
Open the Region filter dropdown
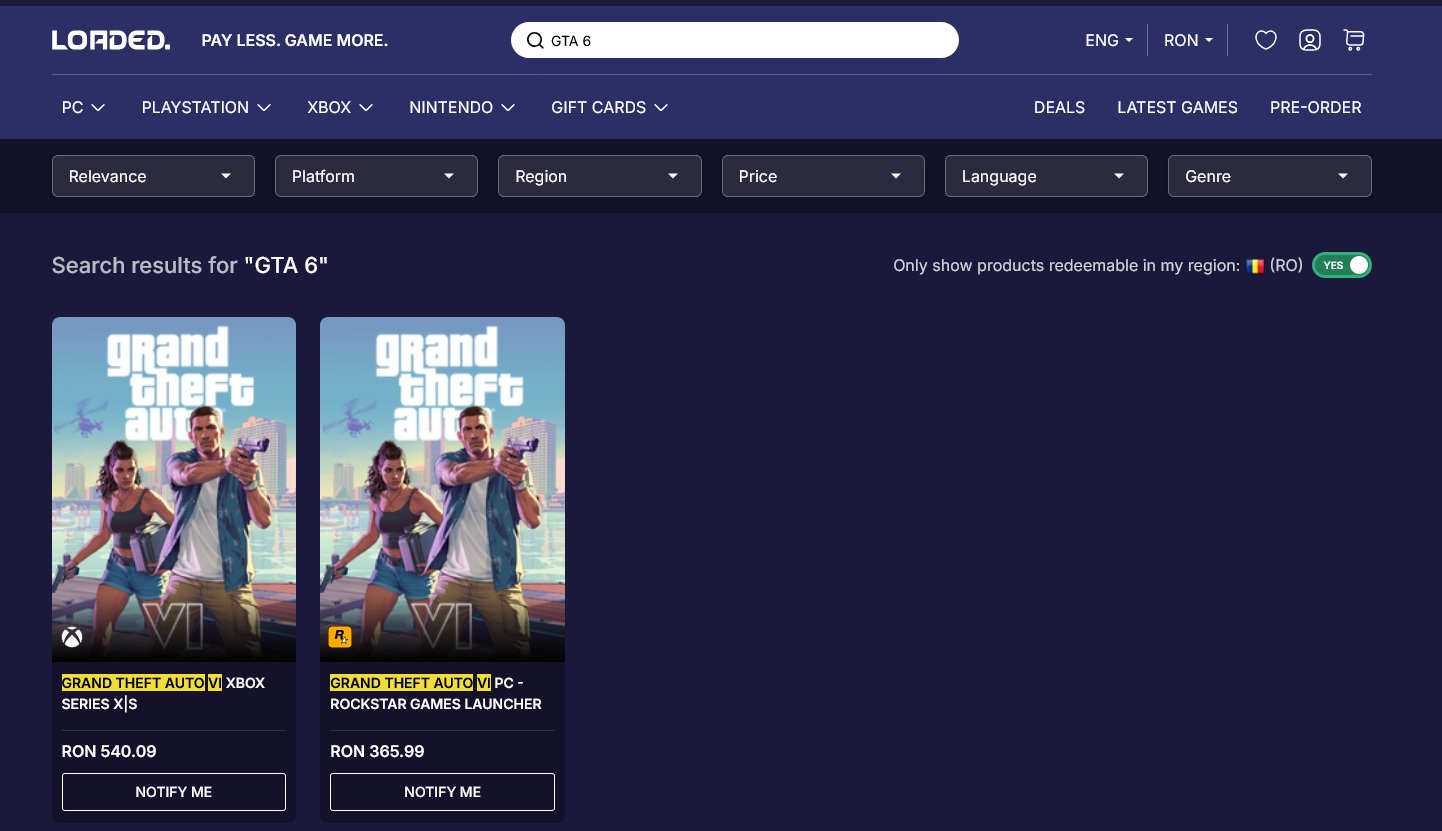[x=600, y=176]
